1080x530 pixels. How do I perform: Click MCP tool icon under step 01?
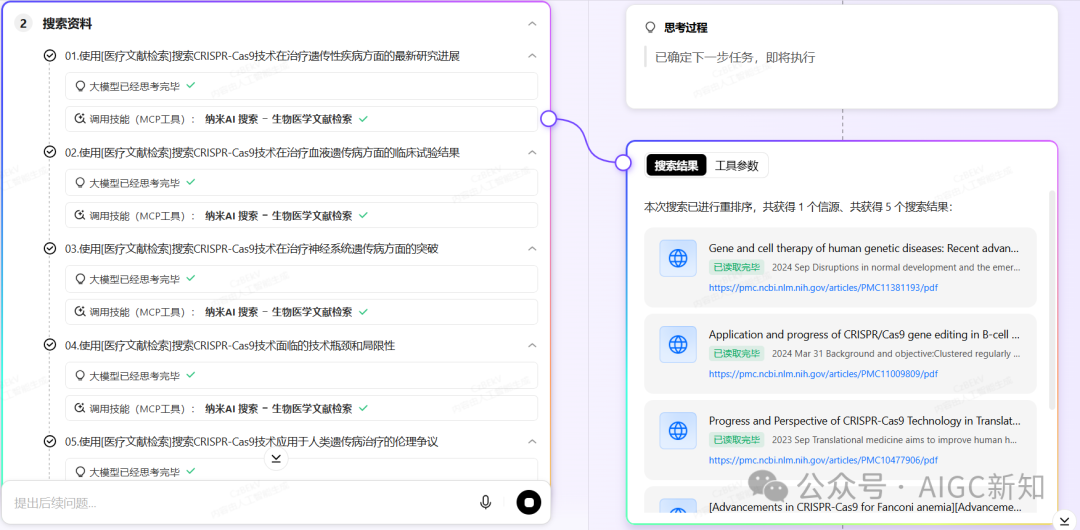click(x=79, y=119)
